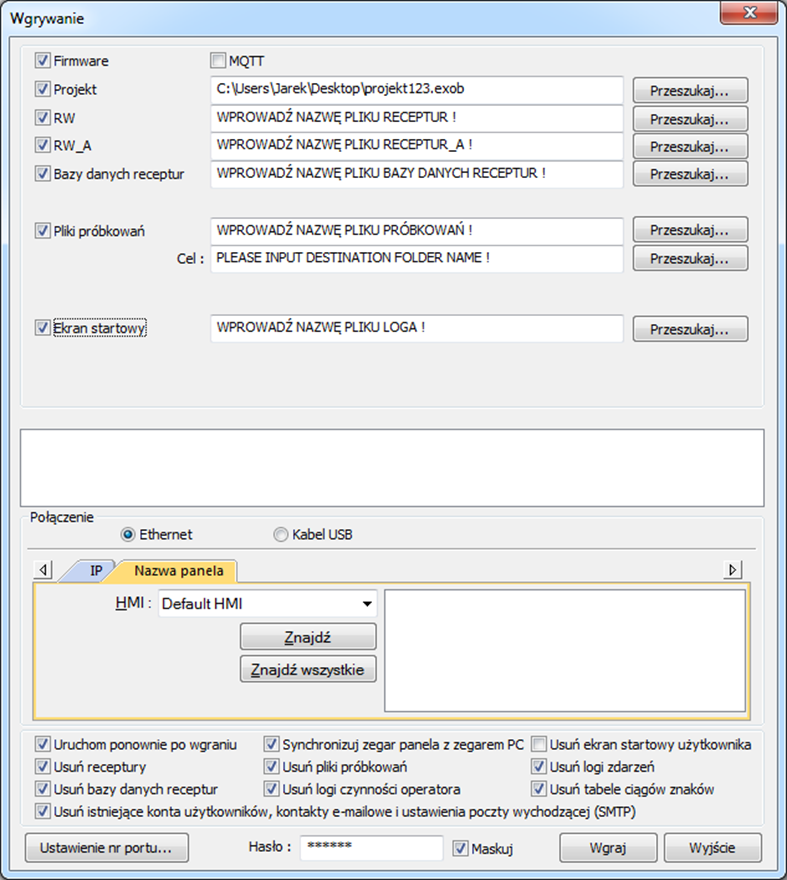Enable Usuń ekran startowy użytkownika
Image resolution: width=787 pixels, height=880 pixels.
tap(539, 744)
